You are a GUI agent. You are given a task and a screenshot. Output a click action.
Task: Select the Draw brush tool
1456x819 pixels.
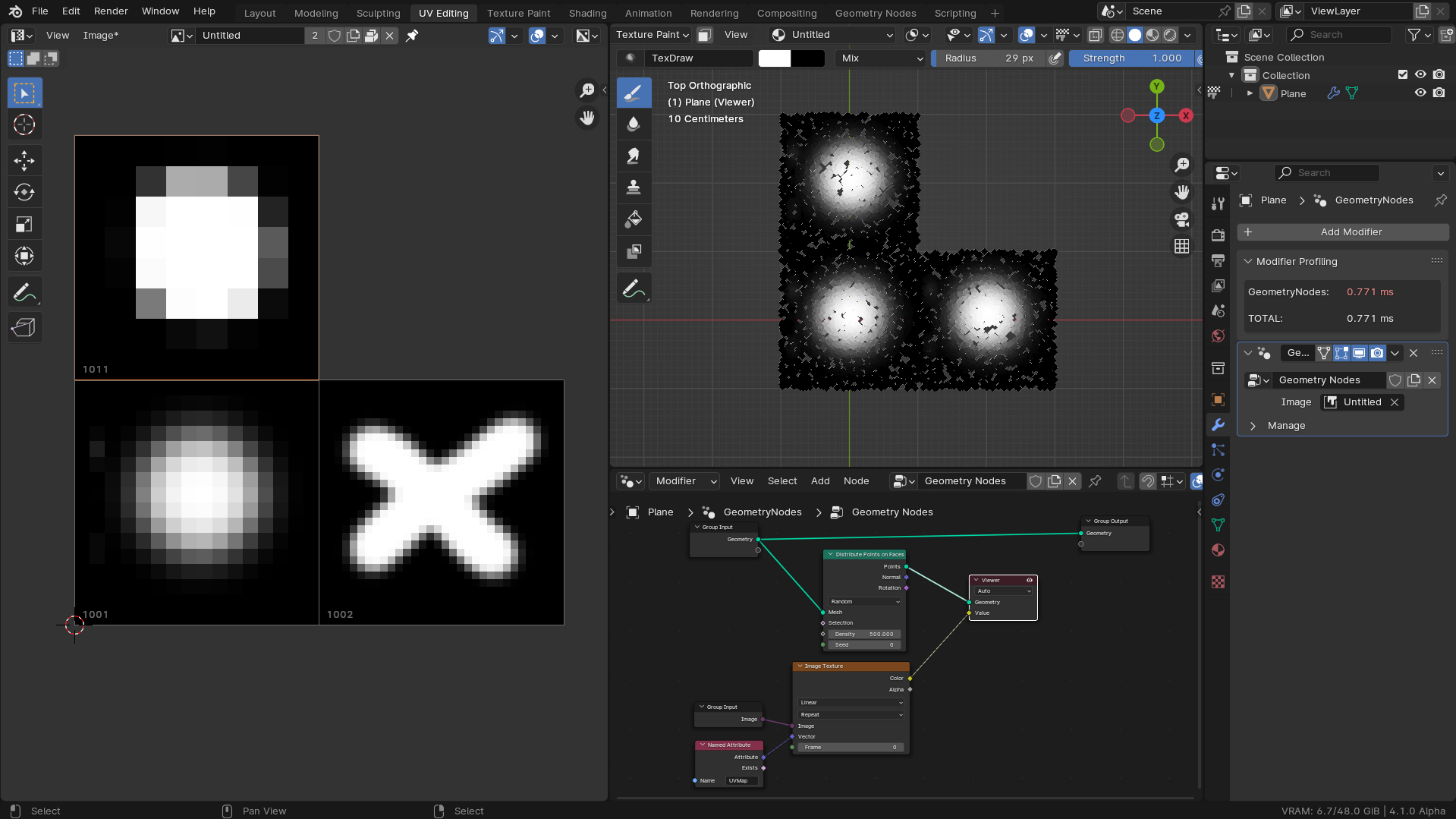(634, 93)
